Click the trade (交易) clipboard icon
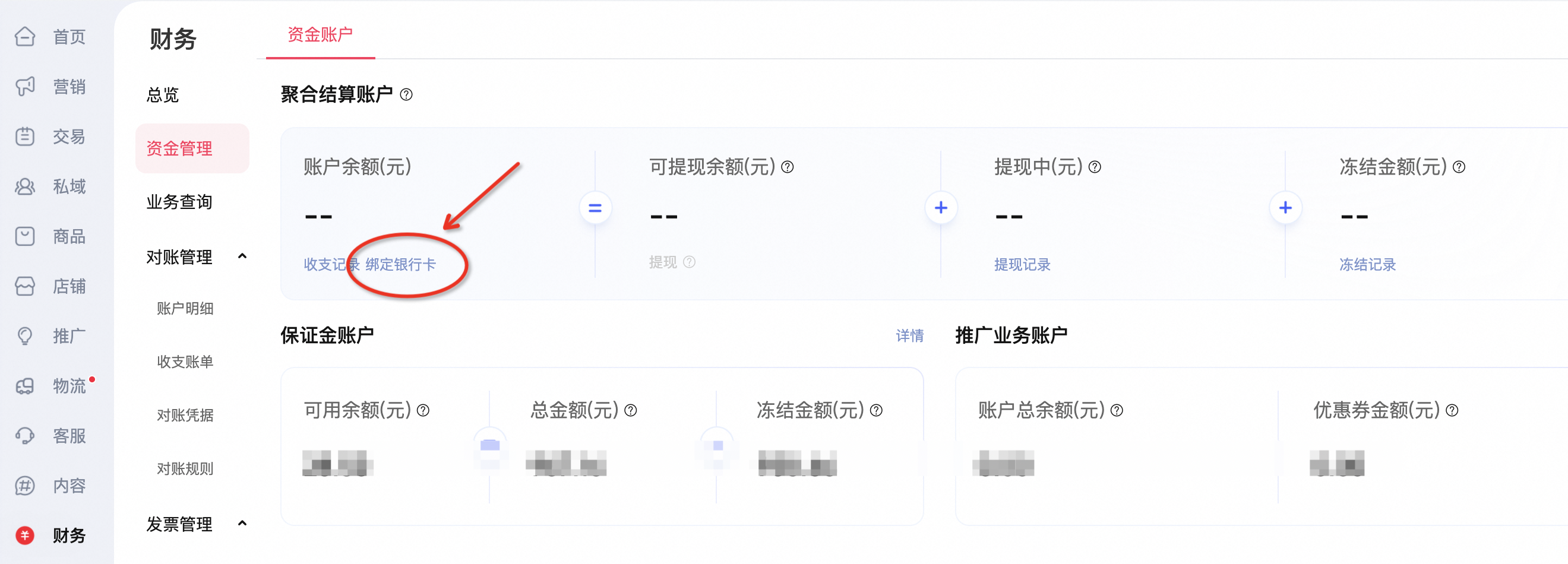The image size is (1568, 564). pos(25,137)
